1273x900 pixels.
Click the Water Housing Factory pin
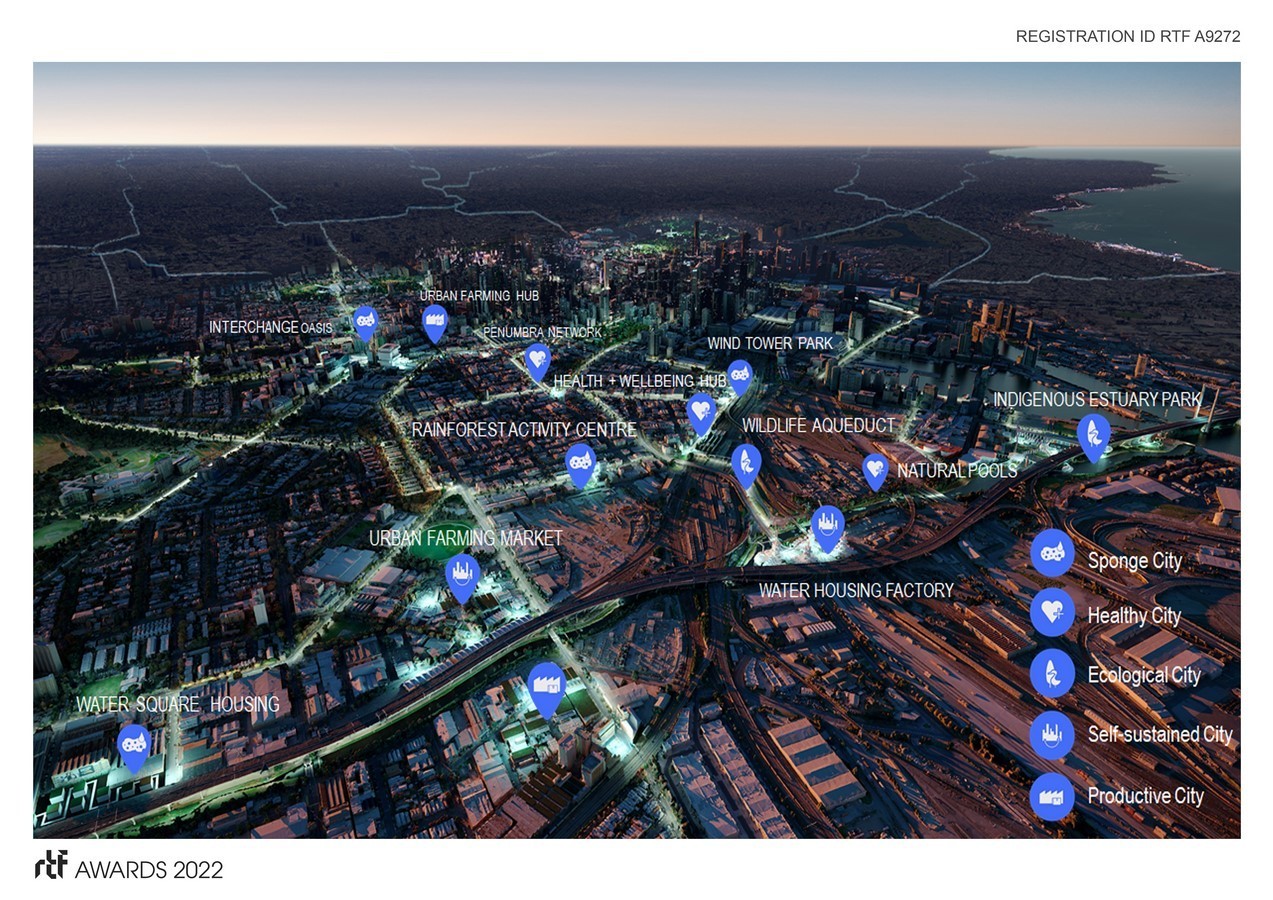pyautogui.click(x=827, y=525)
